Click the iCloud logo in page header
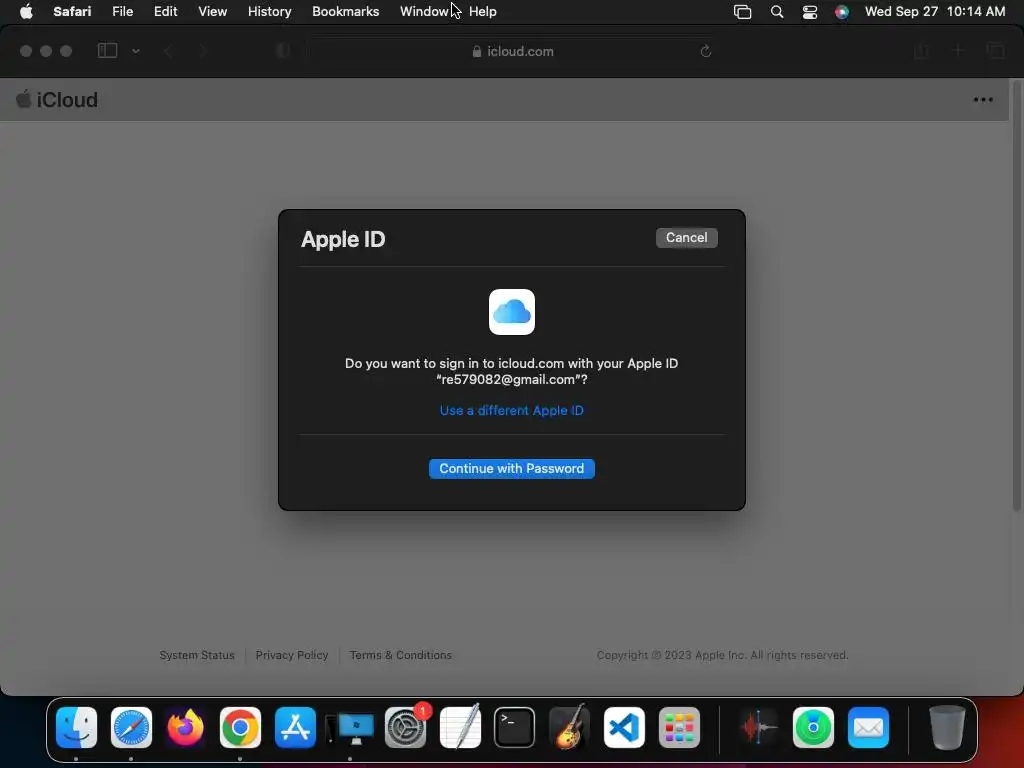This screenshot has height=768, width=1024. tap(57, 100)
